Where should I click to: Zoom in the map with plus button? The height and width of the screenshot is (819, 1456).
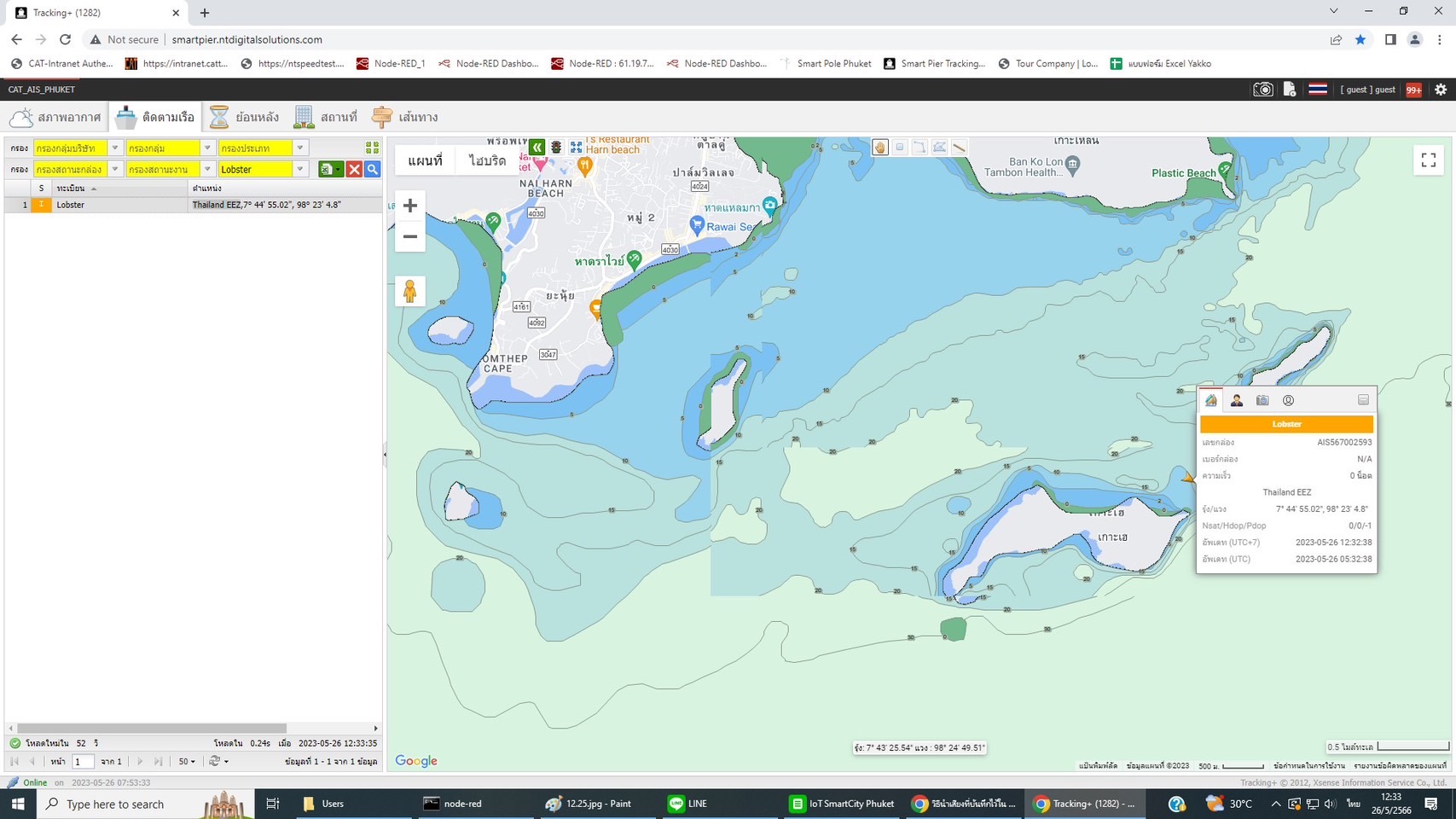tap(410, 206)
